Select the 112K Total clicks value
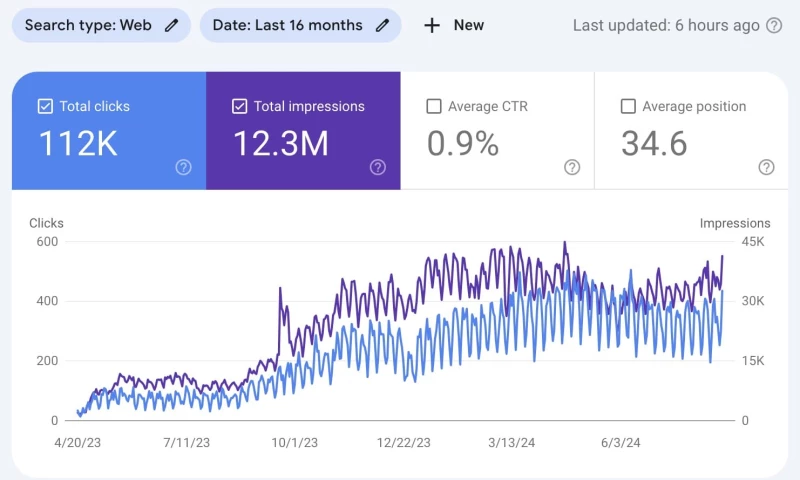This screenshot has width=800, height=480. point(78,144)
